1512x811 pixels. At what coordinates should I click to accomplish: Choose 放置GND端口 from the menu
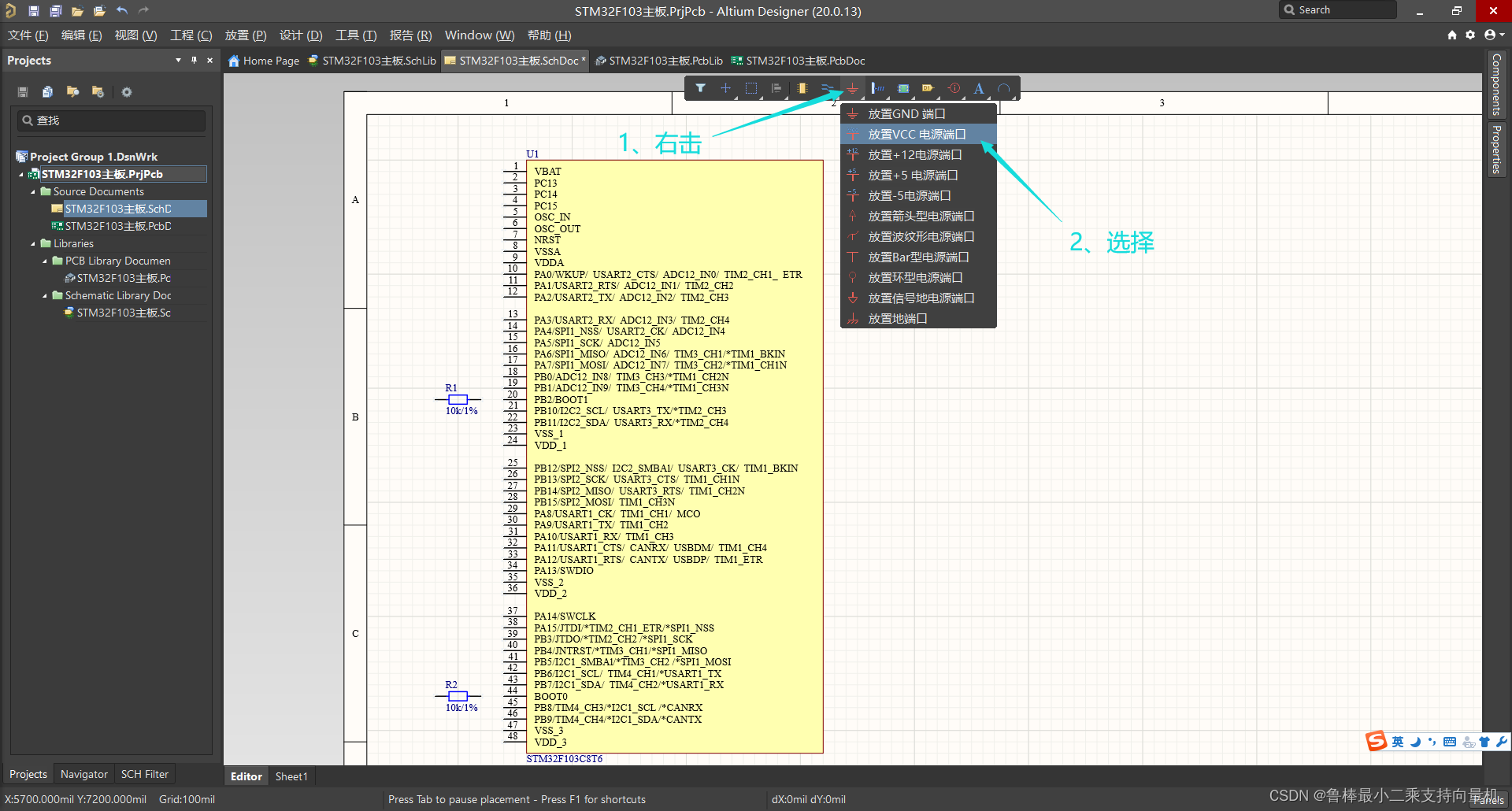coord(906,114)
